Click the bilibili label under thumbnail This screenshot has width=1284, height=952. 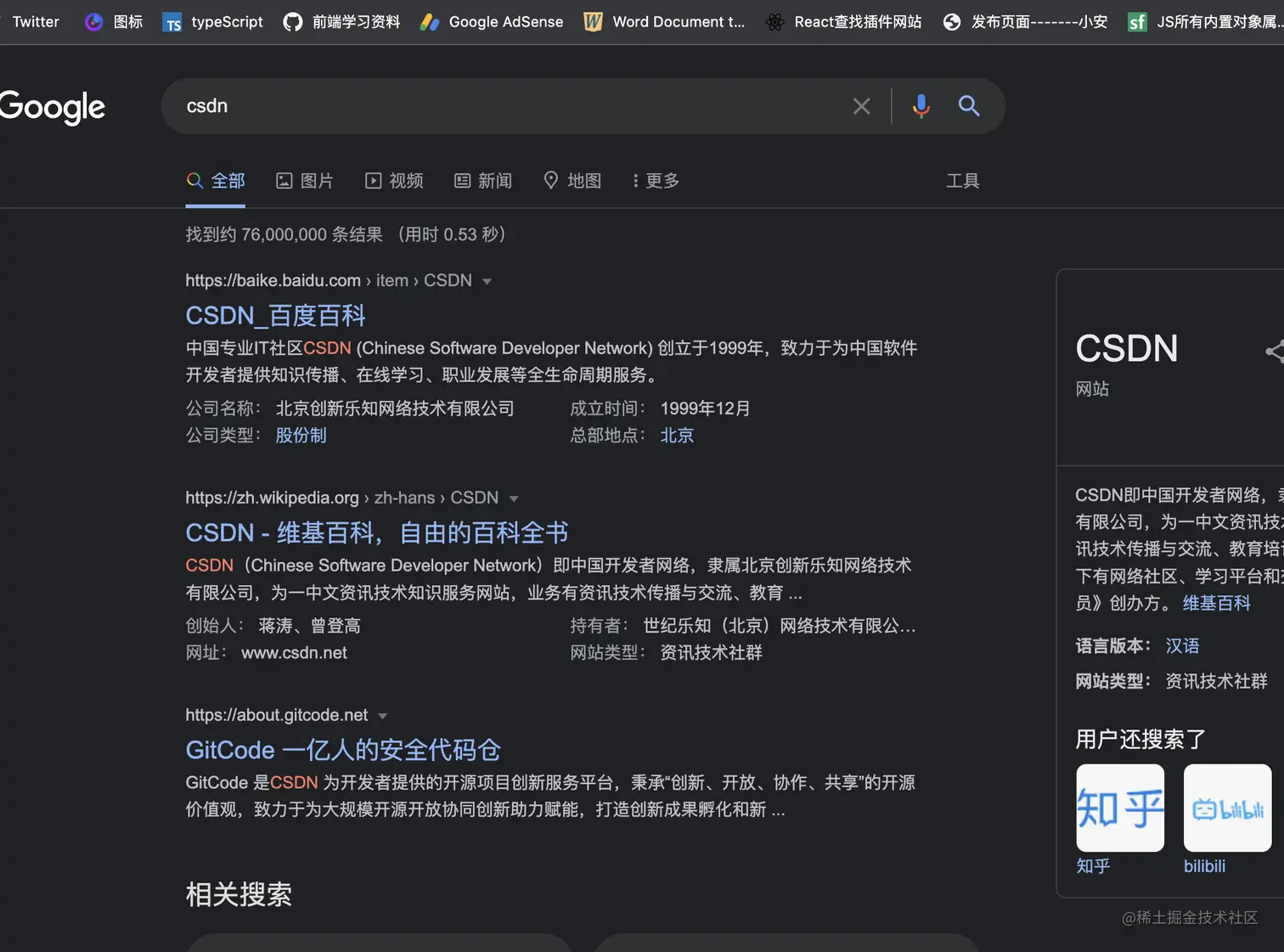point(1204,865)
